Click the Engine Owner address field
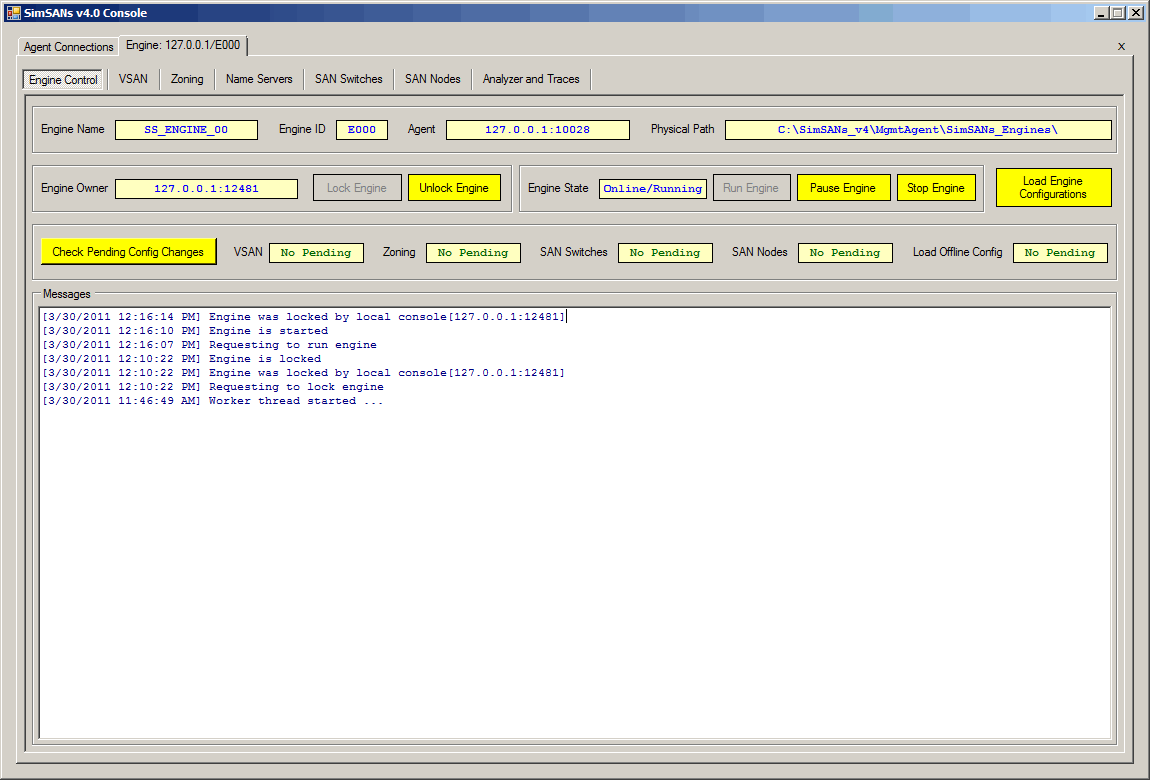Screen dimensions: 1150x780 point(206,188)
